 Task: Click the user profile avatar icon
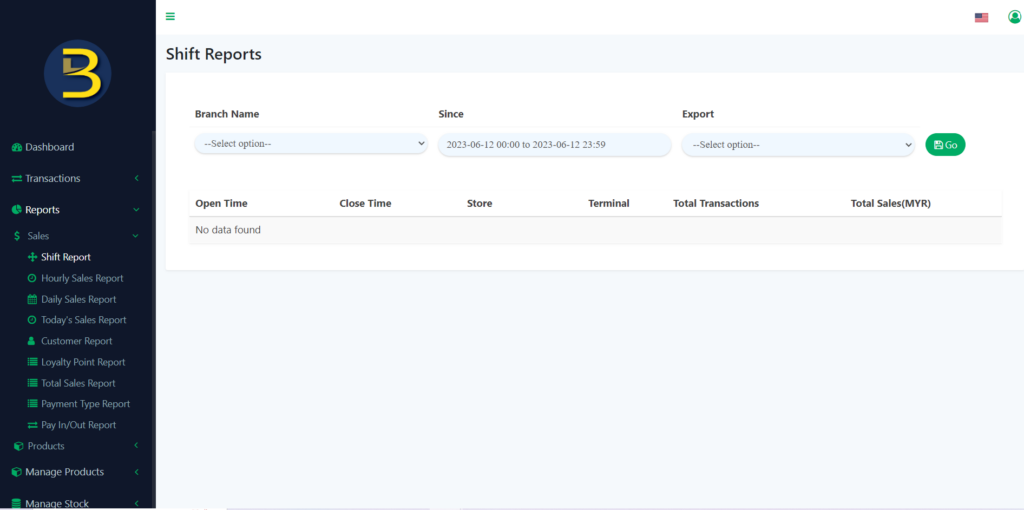click(1014, 17)
